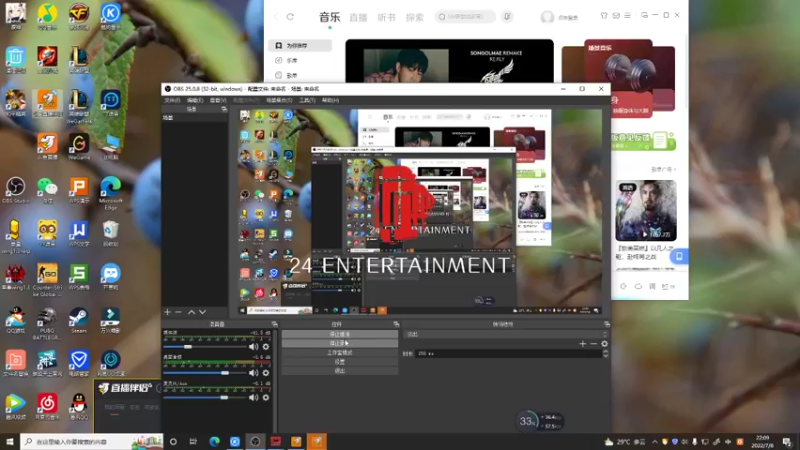Remove the selected scene with minus icon
Viewport: 800px width, 450px height.
tap(178, 312)
